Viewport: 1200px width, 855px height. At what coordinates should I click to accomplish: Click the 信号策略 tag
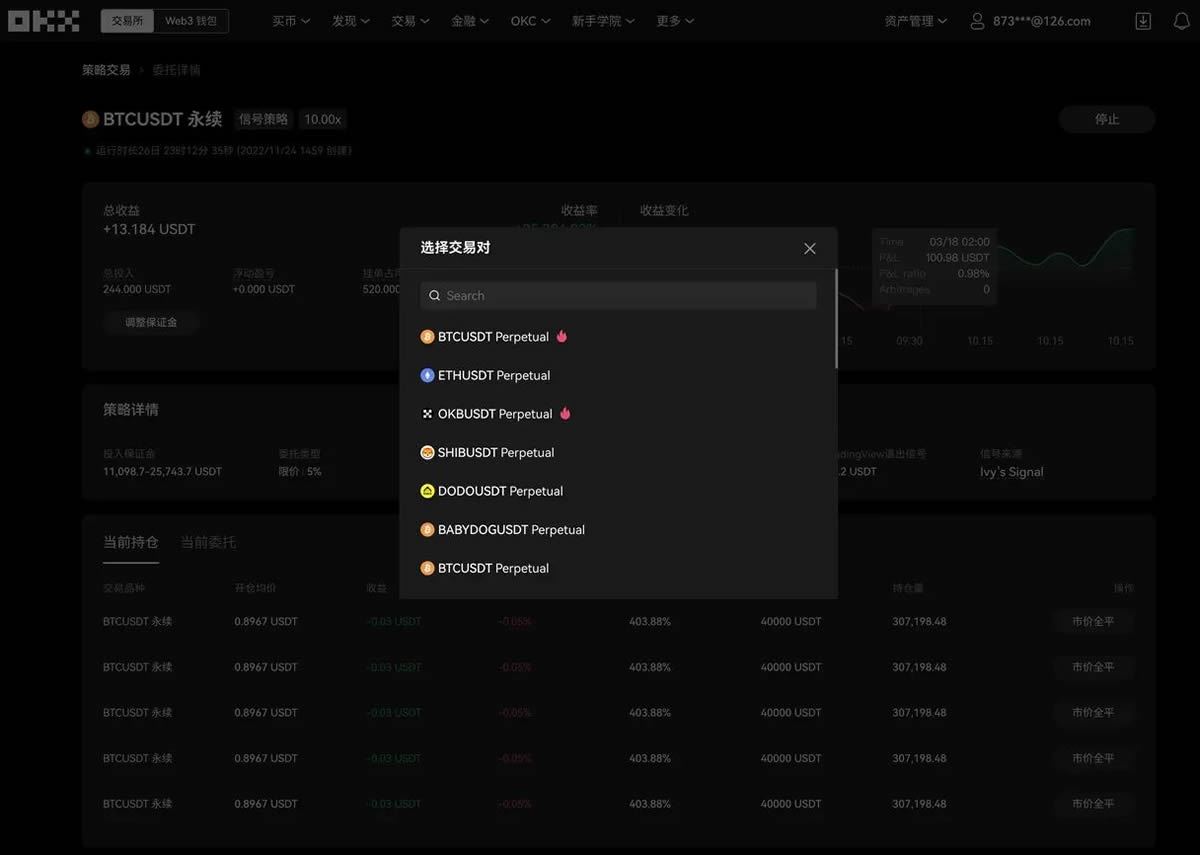click(263, 119)
